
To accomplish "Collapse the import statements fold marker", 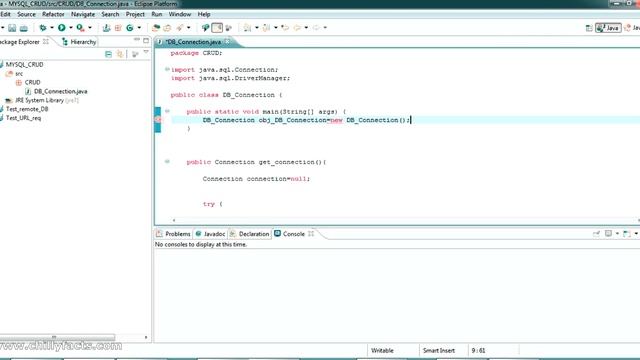I will 167,69.
